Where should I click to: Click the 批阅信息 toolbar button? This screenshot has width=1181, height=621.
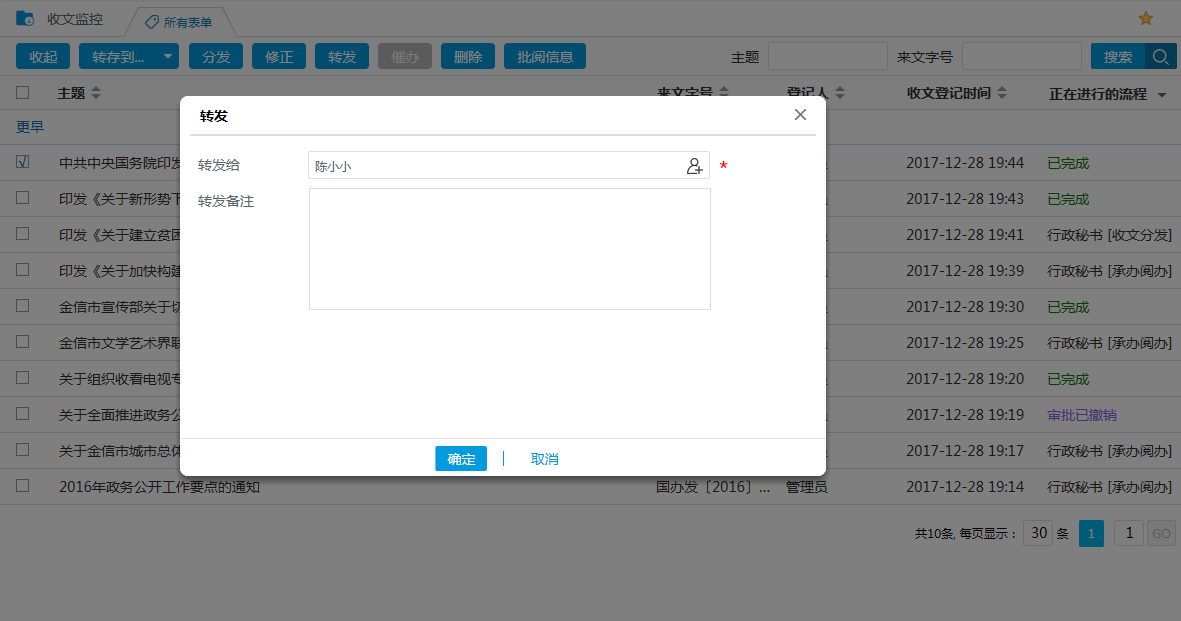pyautogui.click(x=544, y=57)
